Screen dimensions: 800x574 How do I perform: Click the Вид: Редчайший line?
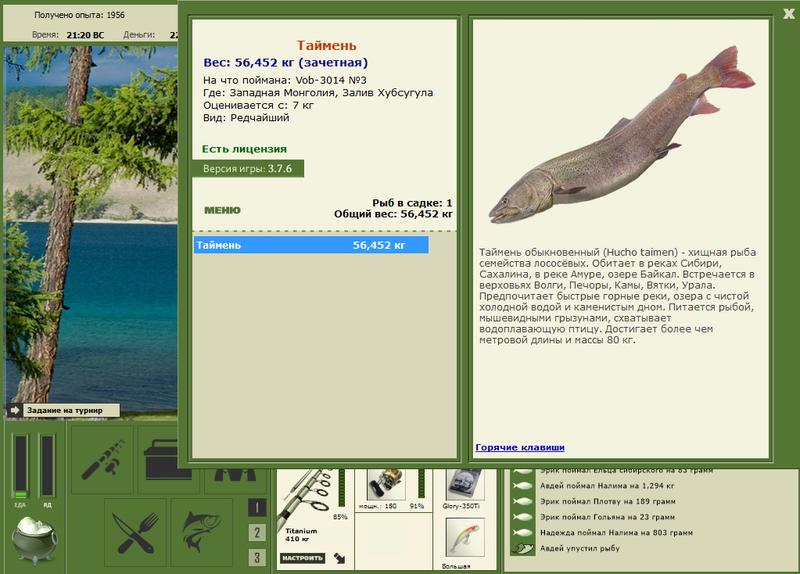246,118
